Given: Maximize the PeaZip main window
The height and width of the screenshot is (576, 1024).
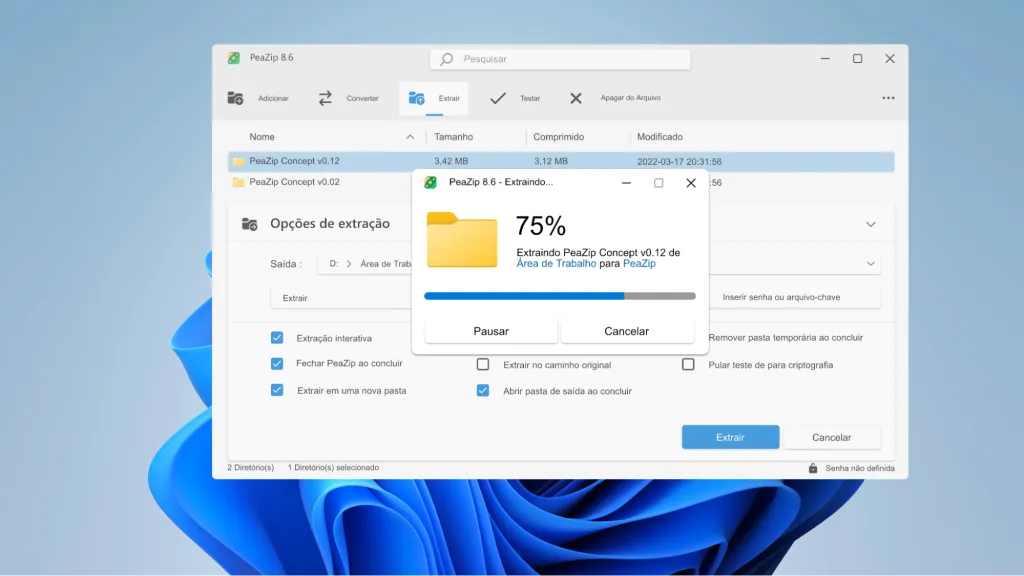Looking at the screenshot, I should pyautogui.click(x=857, y=59).
